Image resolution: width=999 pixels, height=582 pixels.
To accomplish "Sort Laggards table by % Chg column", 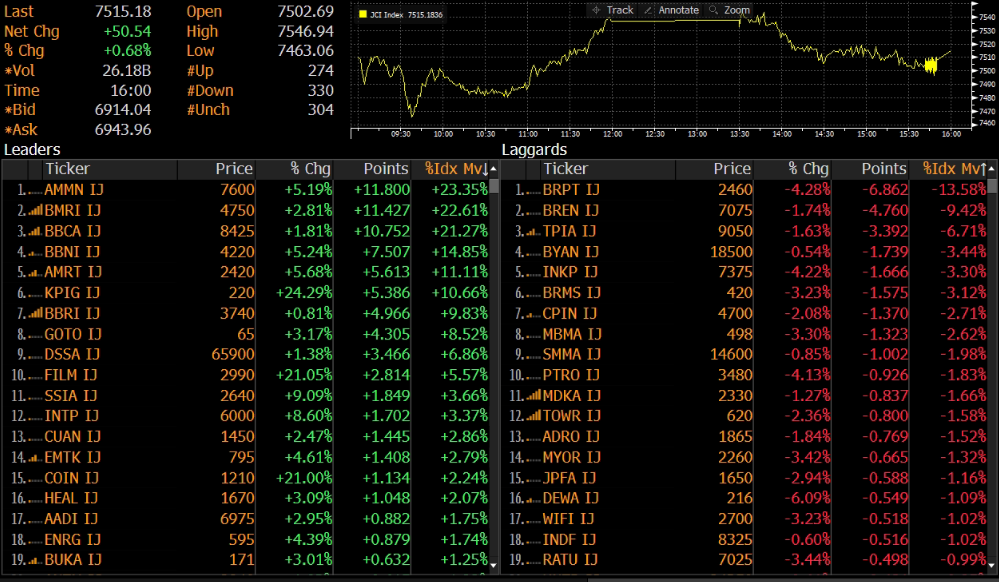I will click(x=809, y=169).
